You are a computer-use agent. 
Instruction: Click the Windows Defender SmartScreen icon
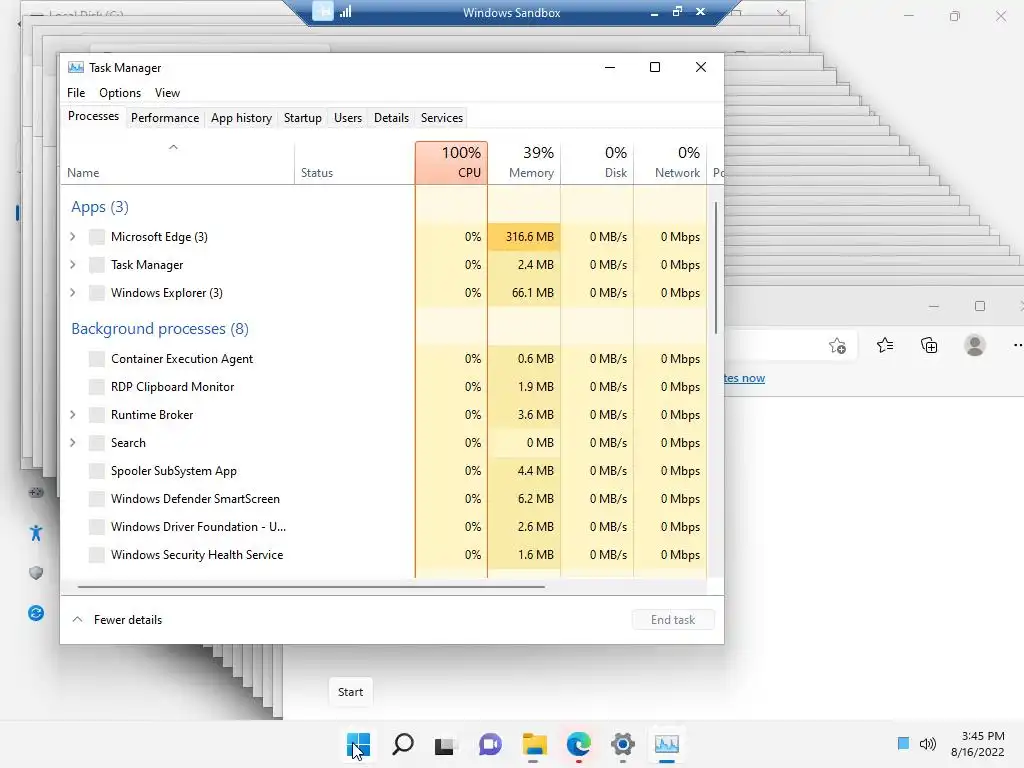pyautogui.click(x=97, y=500)
